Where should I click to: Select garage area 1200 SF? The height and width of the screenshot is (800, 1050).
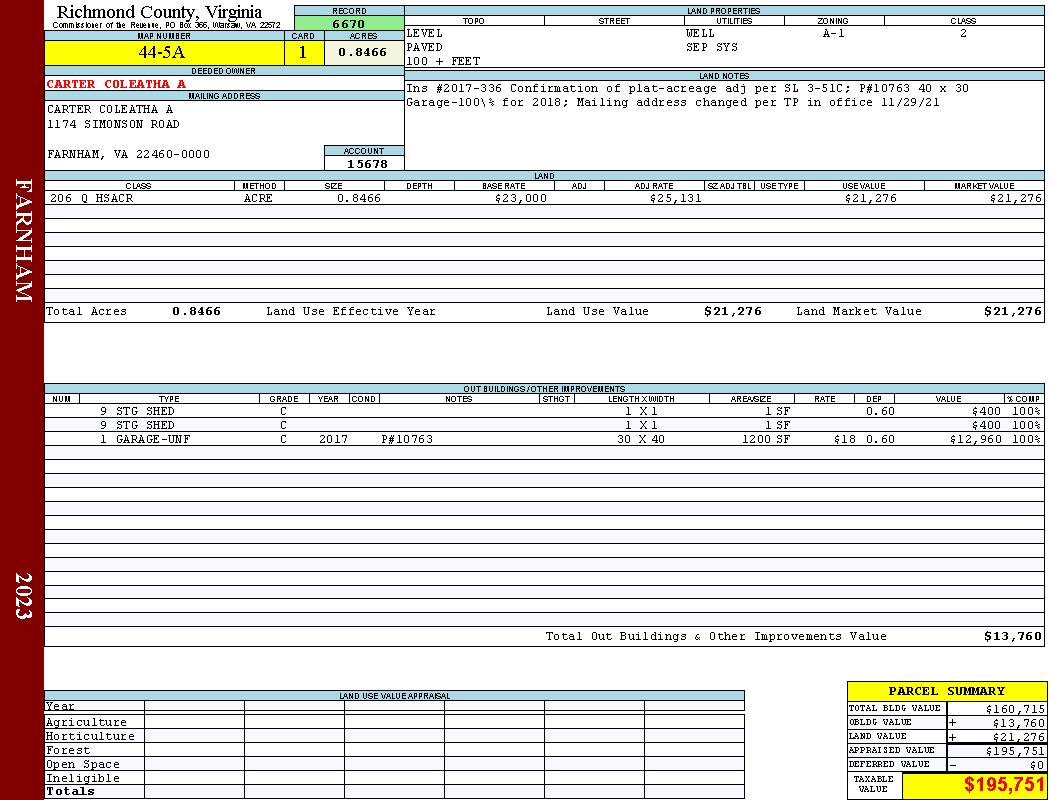[766, 440]
